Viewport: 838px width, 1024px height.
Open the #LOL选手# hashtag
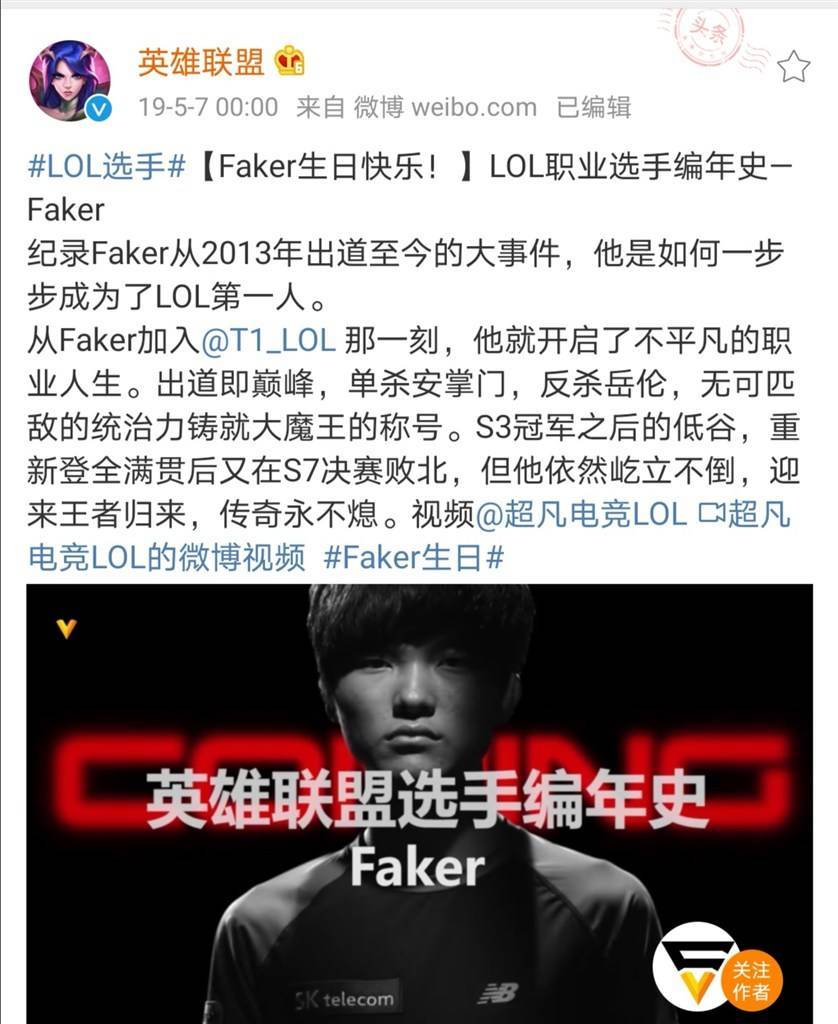tap(107, 167)
